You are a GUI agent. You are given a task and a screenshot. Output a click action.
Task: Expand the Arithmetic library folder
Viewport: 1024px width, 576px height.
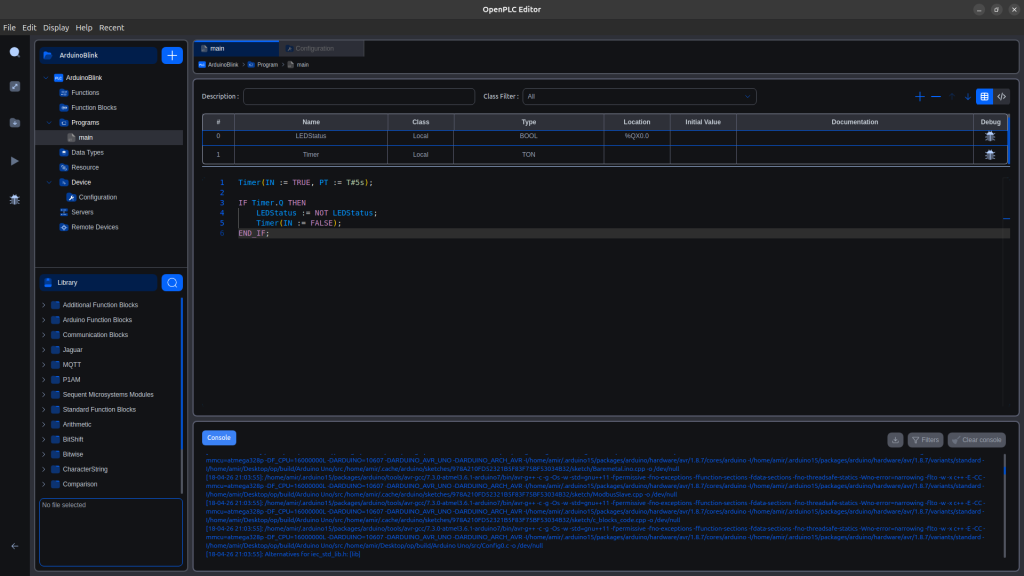[x=44, y=424]
